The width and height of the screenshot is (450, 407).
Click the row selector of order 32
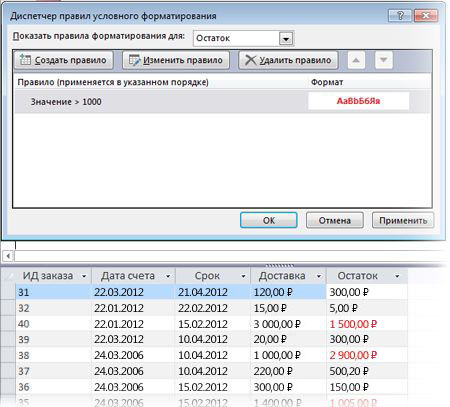tap(8, 308)
